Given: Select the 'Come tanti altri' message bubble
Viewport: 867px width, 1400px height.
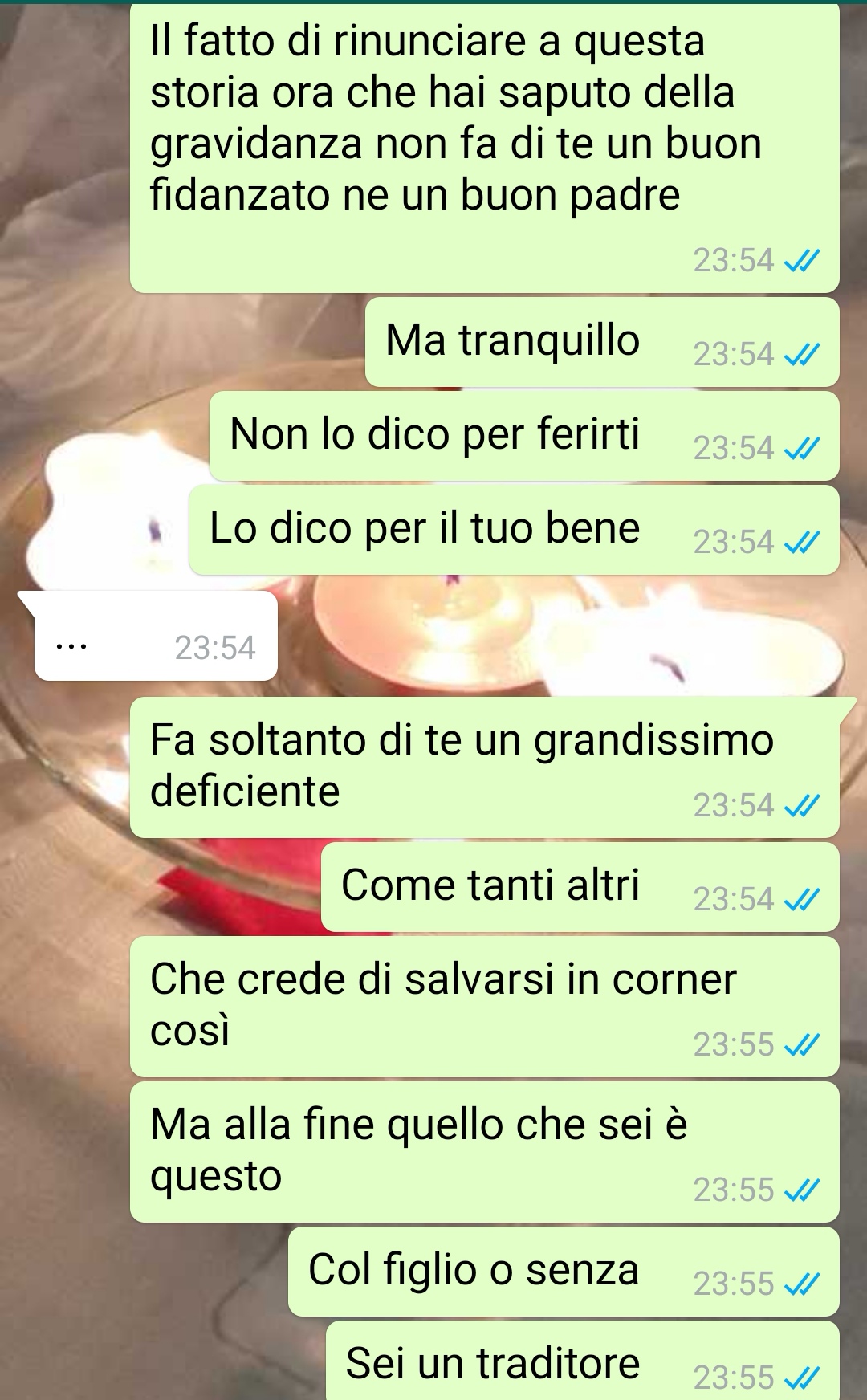Looking at the screenshot, I should [580, 887].
